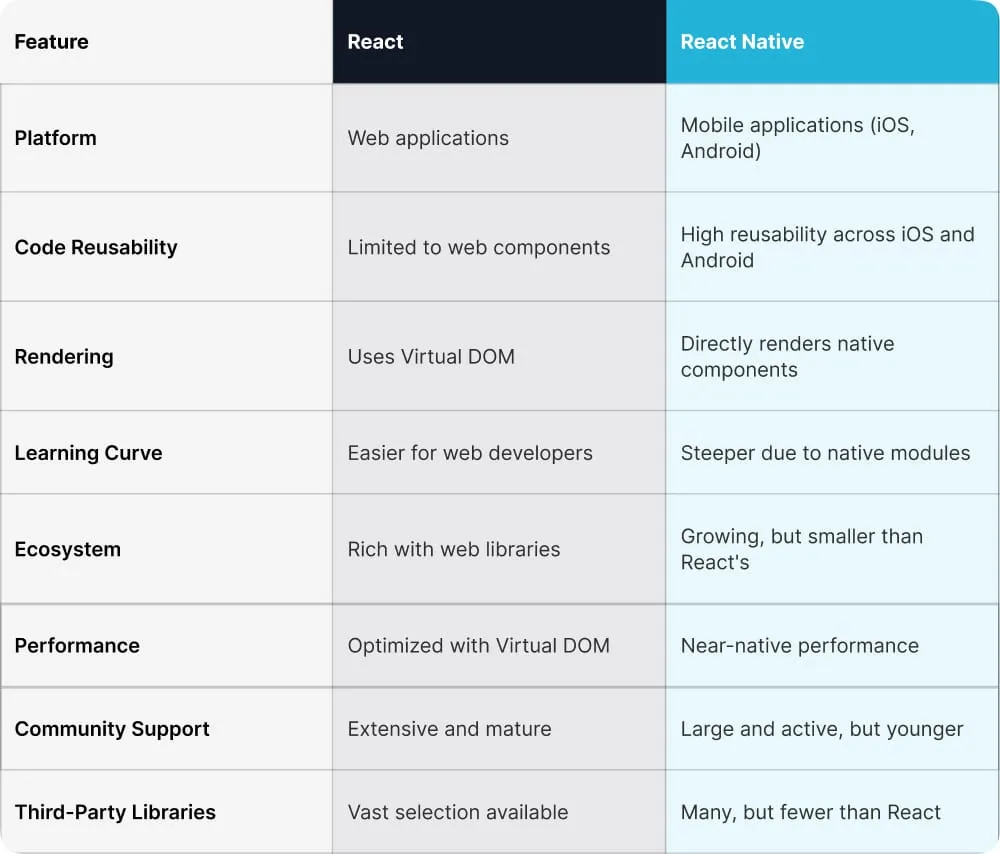Click the Performance row label
The width and height of the screenshot is (1000, 854).
point(77,645)
